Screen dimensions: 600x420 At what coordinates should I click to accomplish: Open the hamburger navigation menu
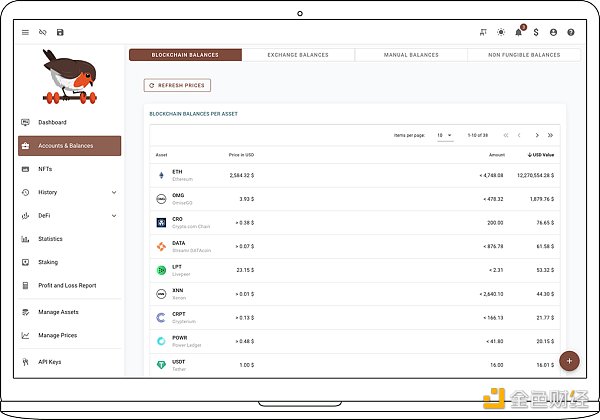[x=26, y=32]
